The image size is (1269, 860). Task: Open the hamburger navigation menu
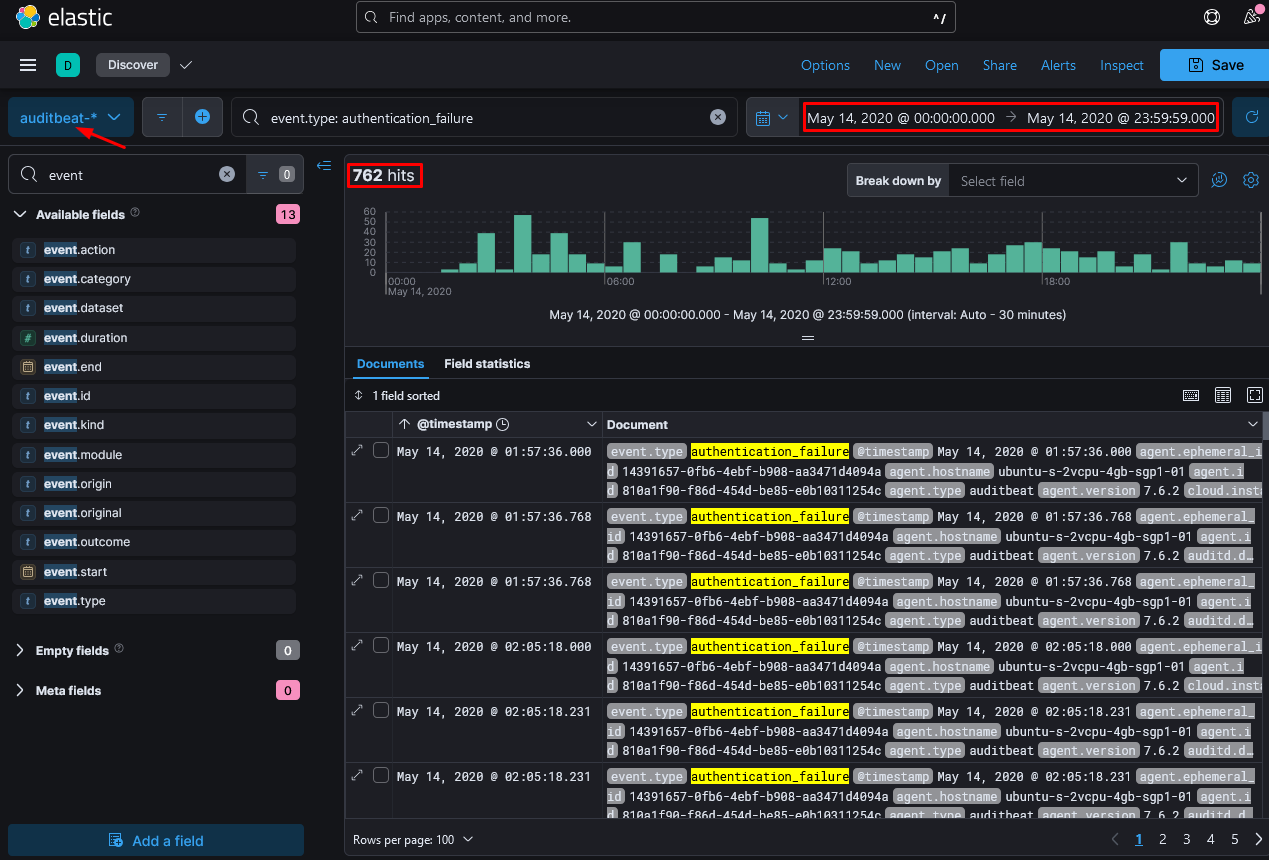[x=28, y=65]
